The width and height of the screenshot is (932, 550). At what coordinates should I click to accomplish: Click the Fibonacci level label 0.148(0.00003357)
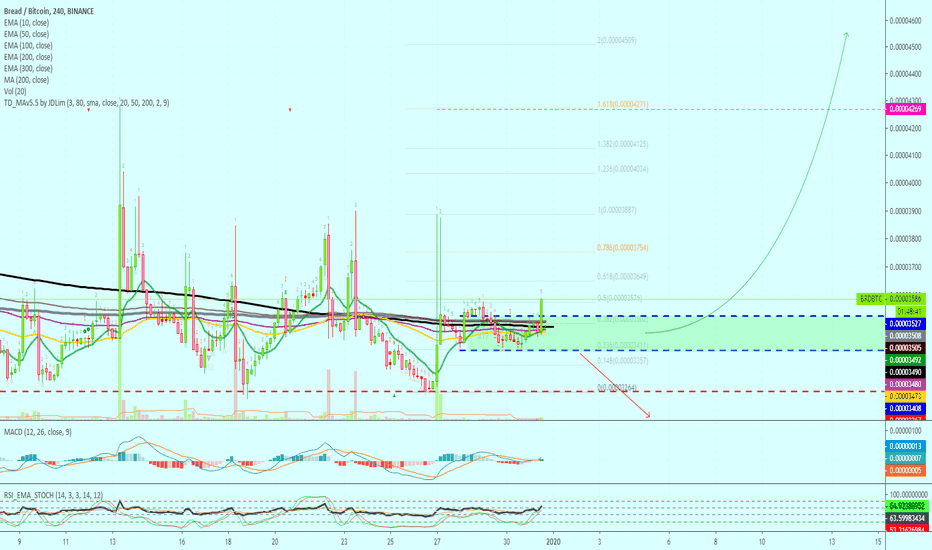click(x=623, y=360)
